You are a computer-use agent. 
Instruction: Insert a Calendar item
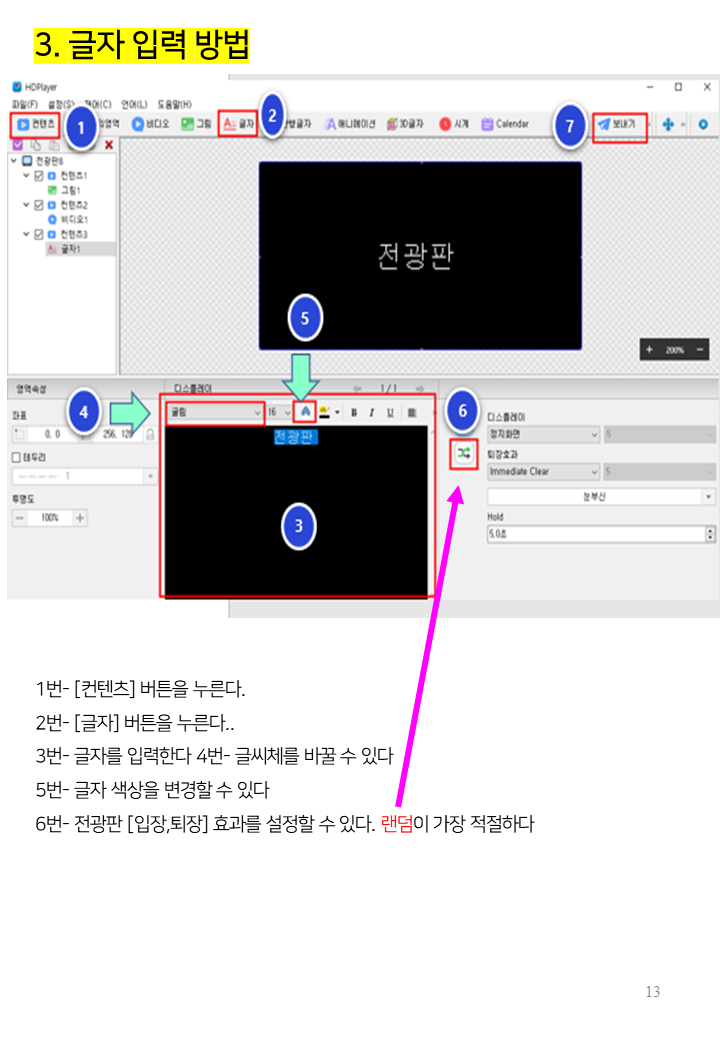(505, 125)
